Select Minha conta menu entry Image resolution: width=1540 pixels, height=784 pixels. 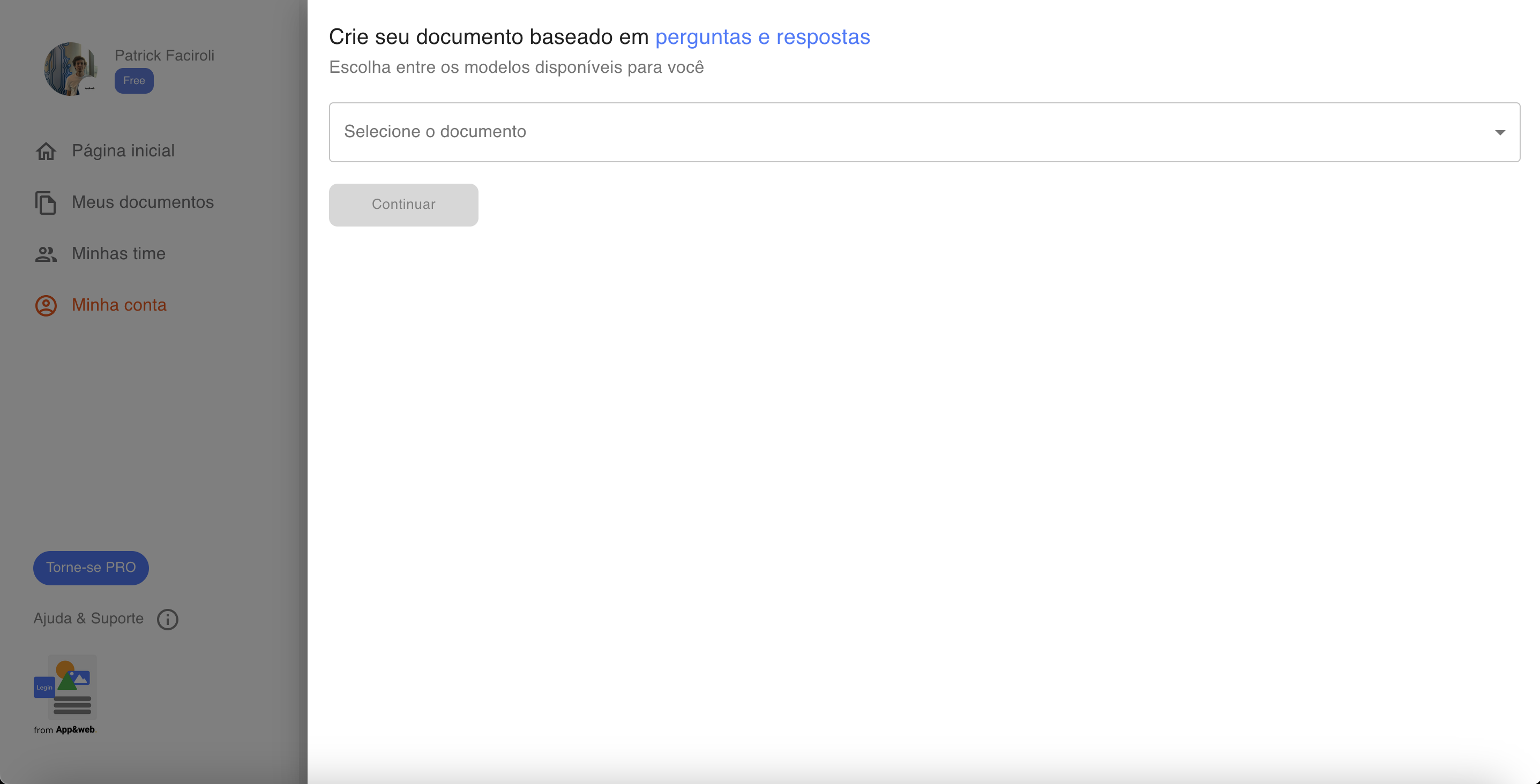tap(119, 305)
